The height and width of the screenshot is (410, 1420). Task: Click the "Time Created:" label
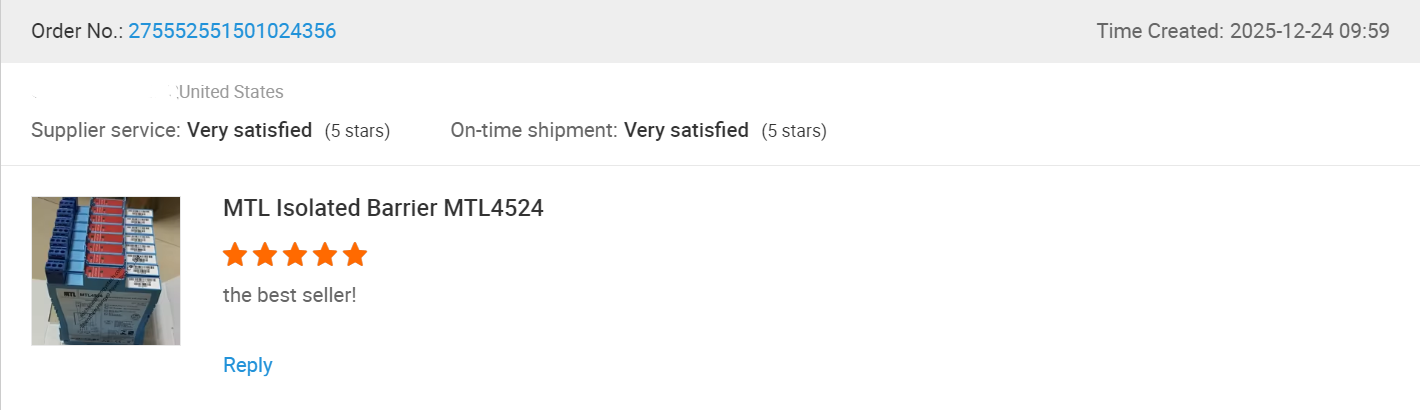(1160, 31)
